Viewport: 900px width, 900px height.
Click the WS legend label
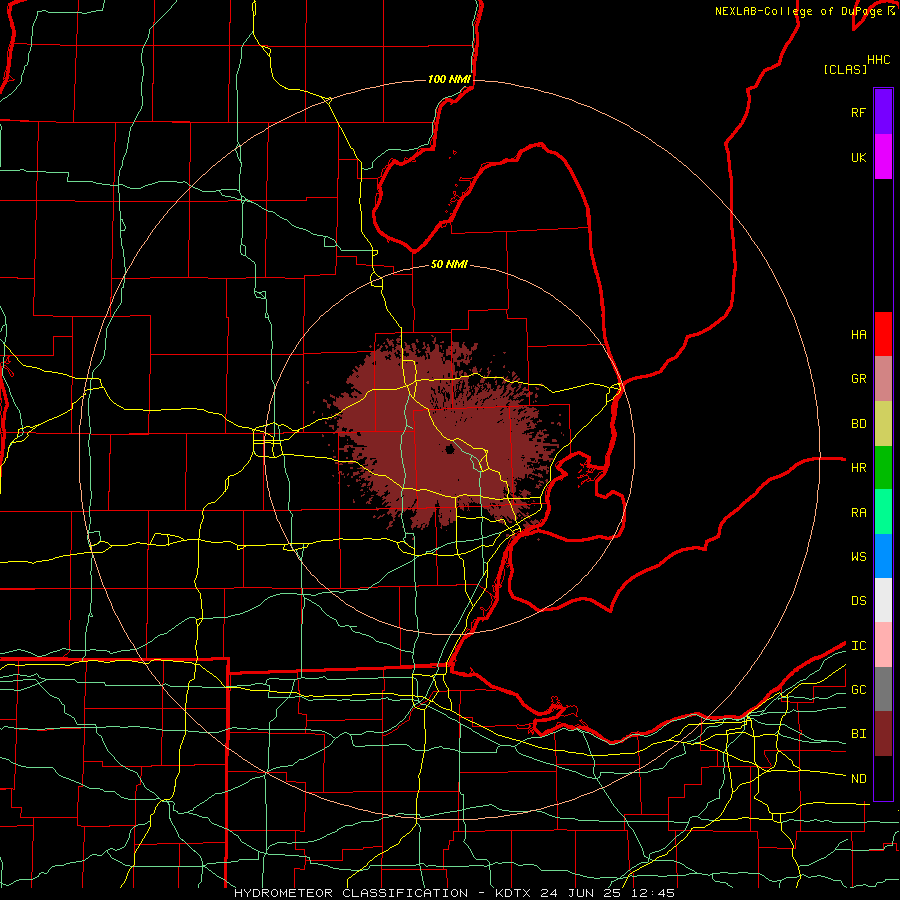[x=858, y=556]
